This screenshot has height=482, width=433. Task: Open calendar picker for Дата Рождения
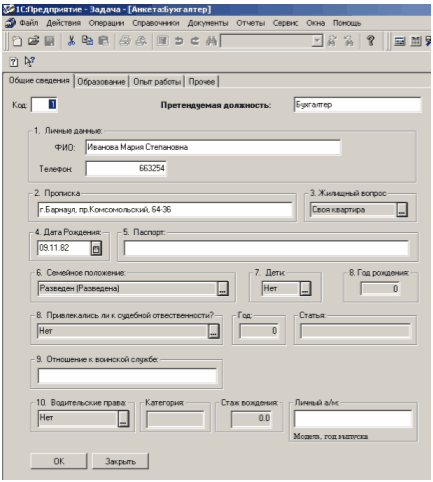(x=96, y=248)
